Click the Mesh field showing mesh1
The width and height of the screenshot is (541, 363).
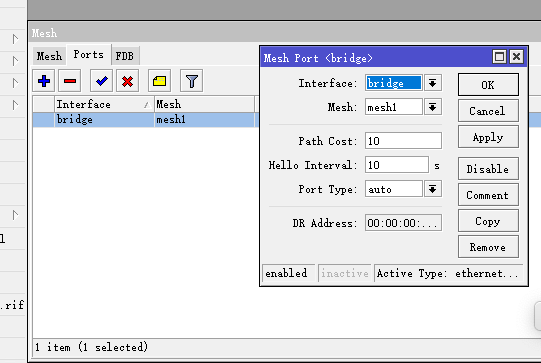pyautogui.click(x=394, y=107)
